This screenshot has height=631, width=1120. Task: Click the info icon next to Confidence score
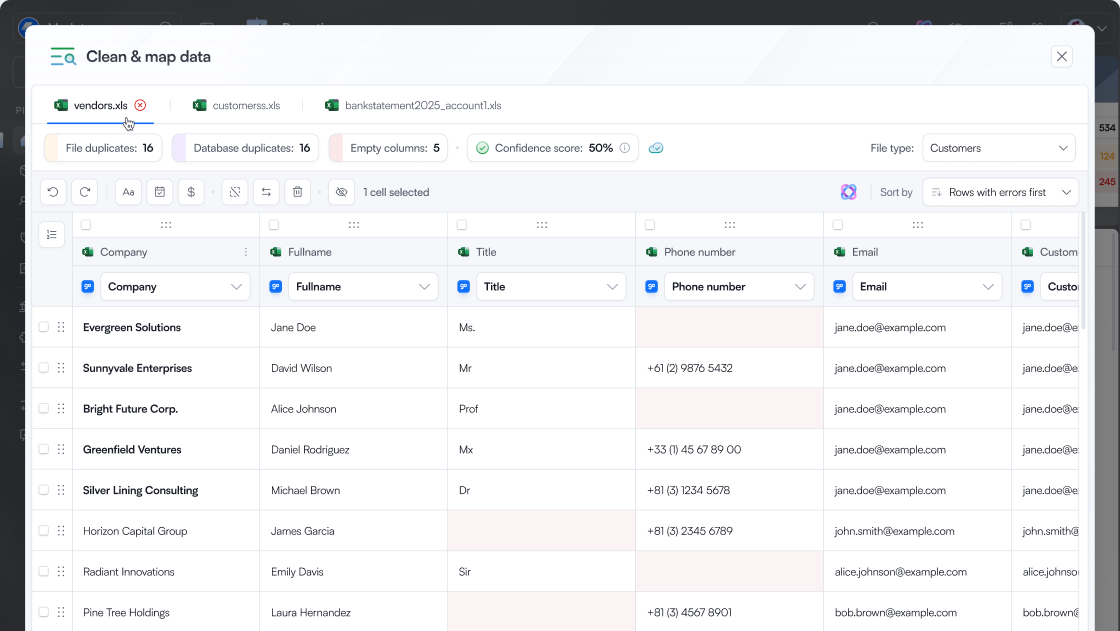pos(625,148)
